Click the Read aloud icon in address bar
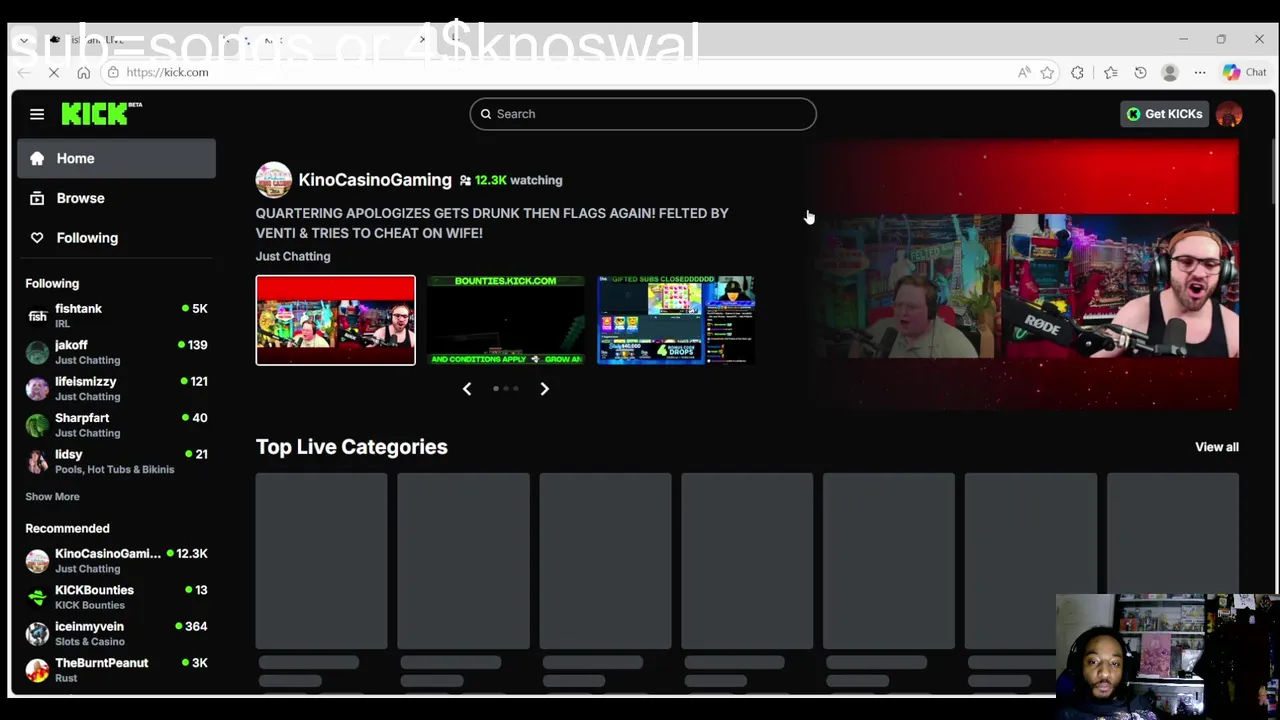The width and height of the screenshot is (1280, 720). point(1024,72)
